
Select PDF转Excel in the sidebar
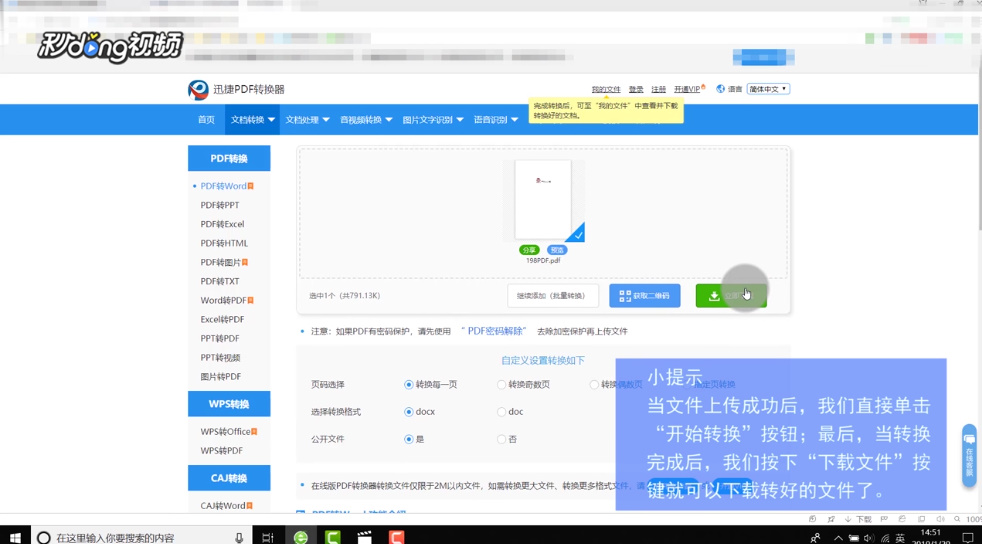[222, 224]
